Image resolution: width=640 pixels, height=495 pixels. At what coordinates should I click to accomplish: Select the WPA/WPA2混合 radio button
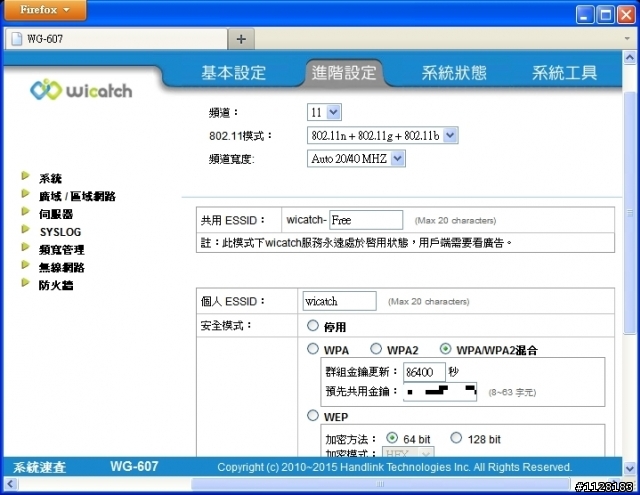coord(445,349)
